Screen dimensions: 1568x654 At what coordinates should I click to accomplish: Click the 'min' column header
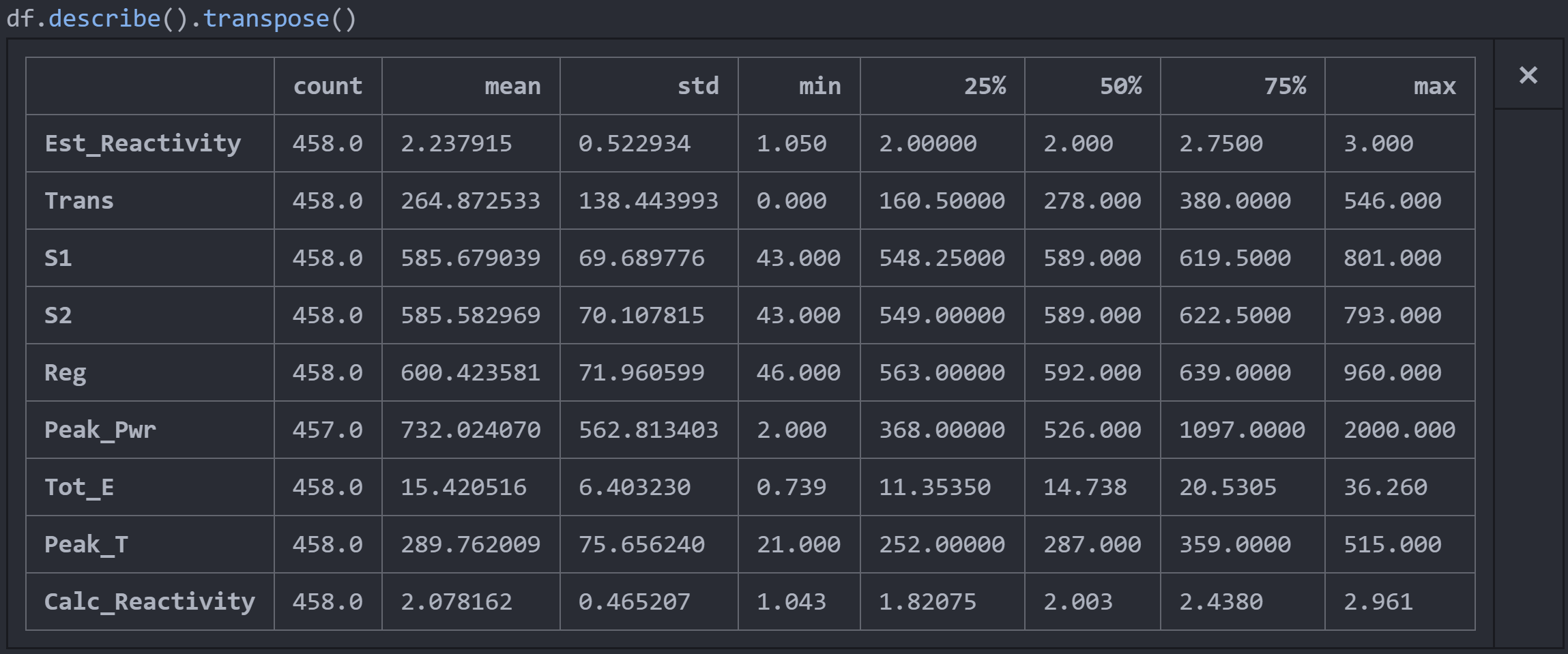click(x=819, y=86)
